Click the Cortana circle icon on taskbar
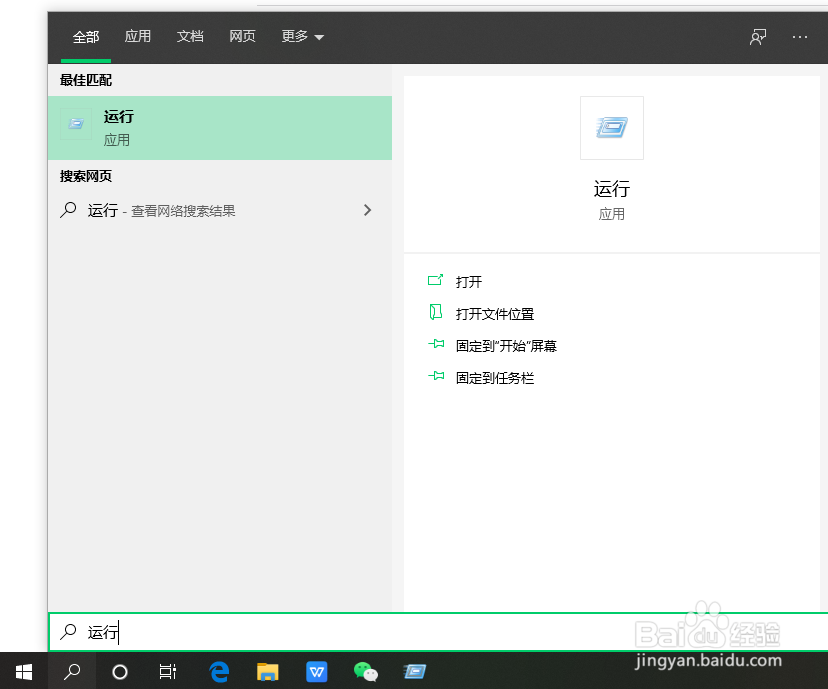828x689 pixels. [x=119, y=671]
